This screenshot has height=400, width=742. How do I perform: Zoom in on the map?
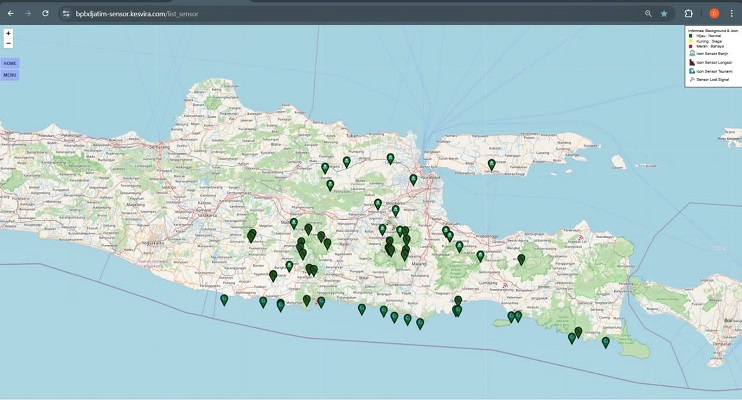[8, 33]
